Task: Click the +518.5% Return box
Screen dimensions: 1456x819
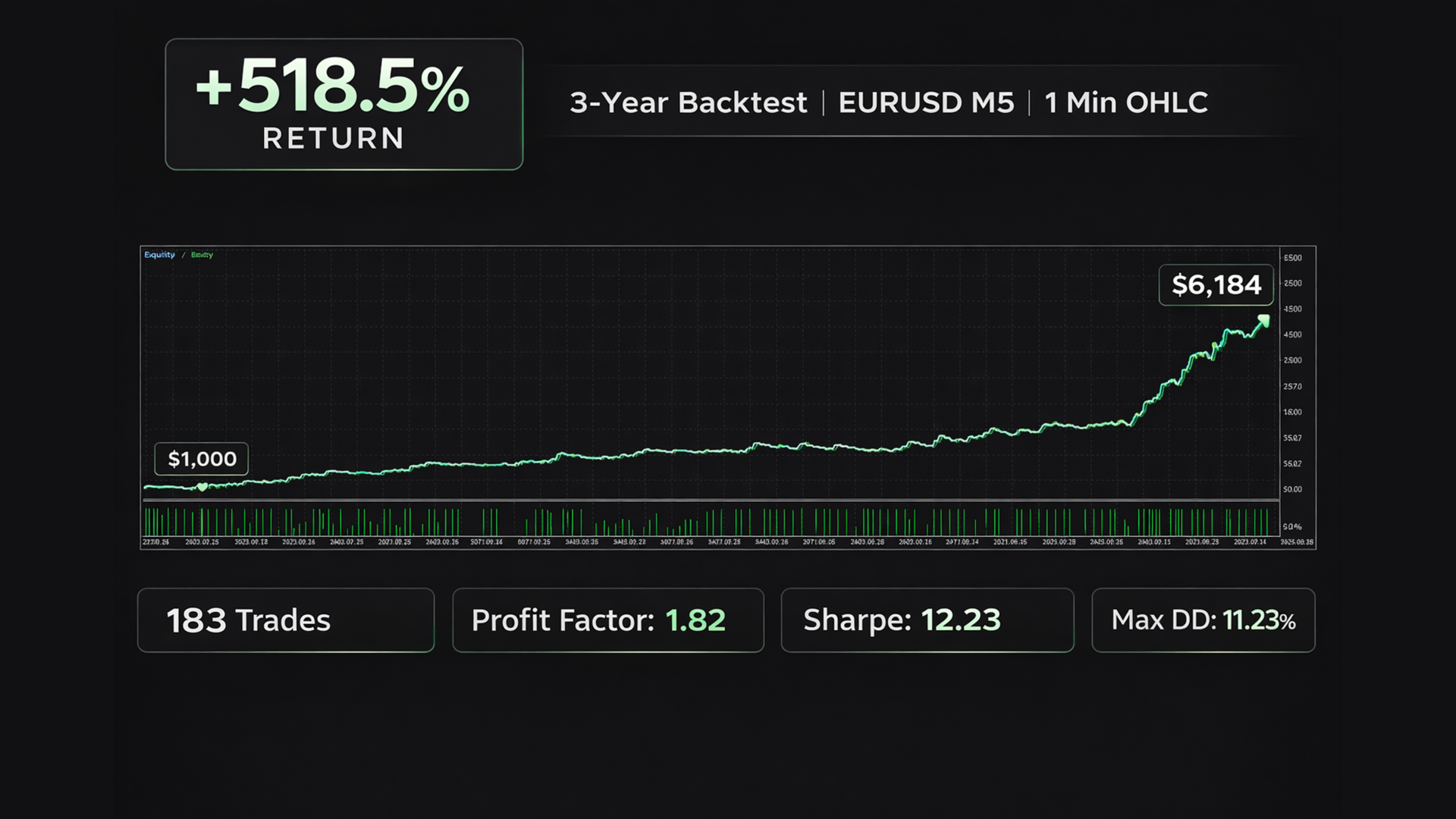Action: (344, 105)
